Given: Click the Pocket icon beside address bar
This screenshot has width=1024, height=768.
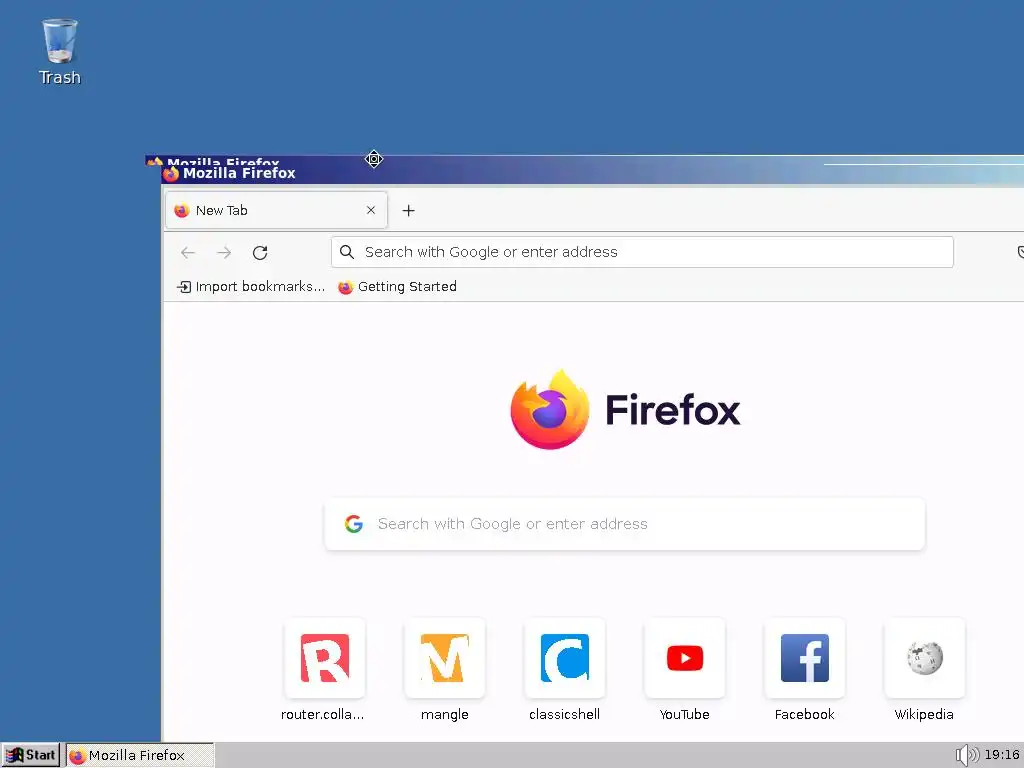Looking at the screenshot, I should pos(1020,252).
